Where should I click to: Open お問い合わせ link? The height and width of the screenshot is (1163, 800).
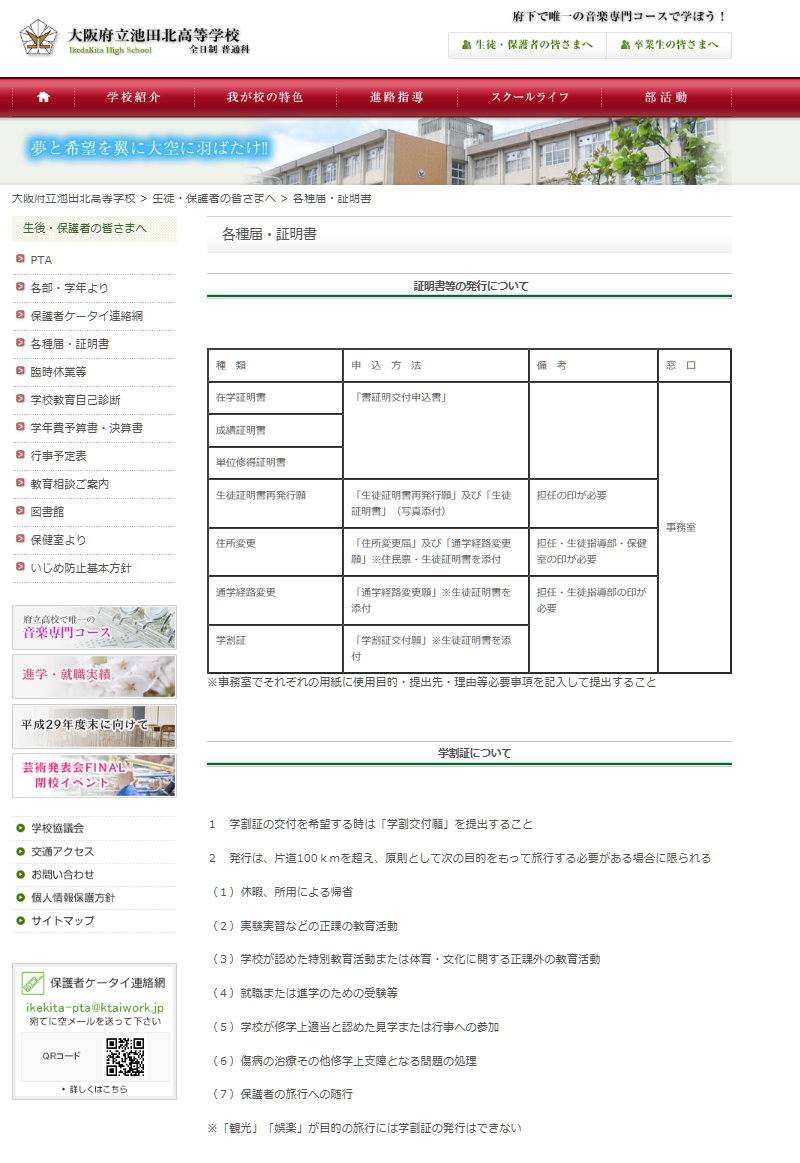62,874
